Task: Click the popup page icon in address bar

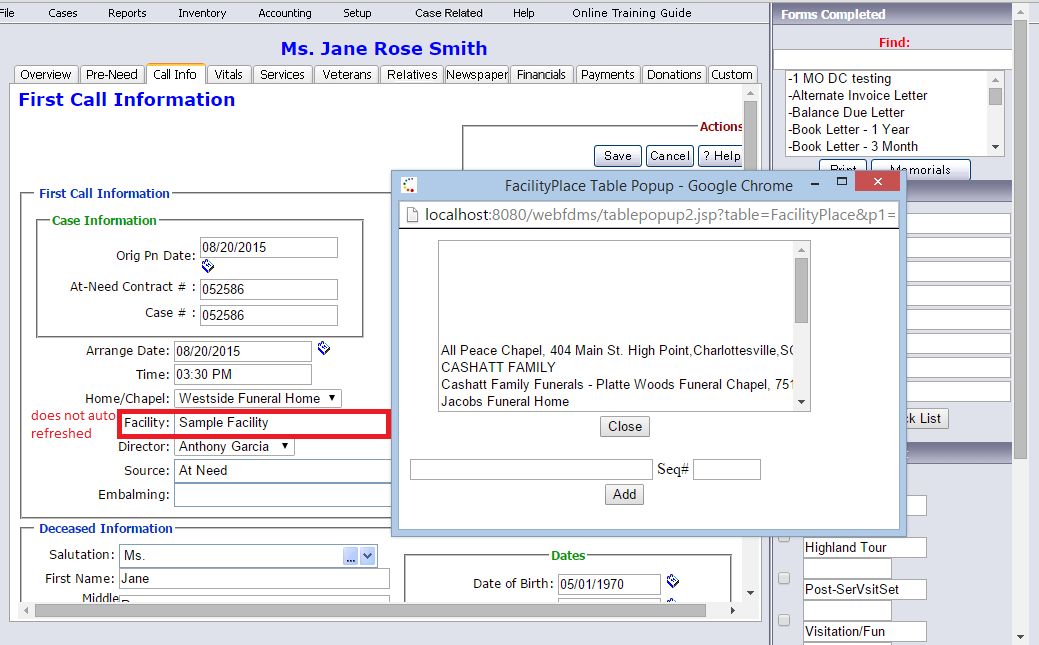Action: point(412,215)
